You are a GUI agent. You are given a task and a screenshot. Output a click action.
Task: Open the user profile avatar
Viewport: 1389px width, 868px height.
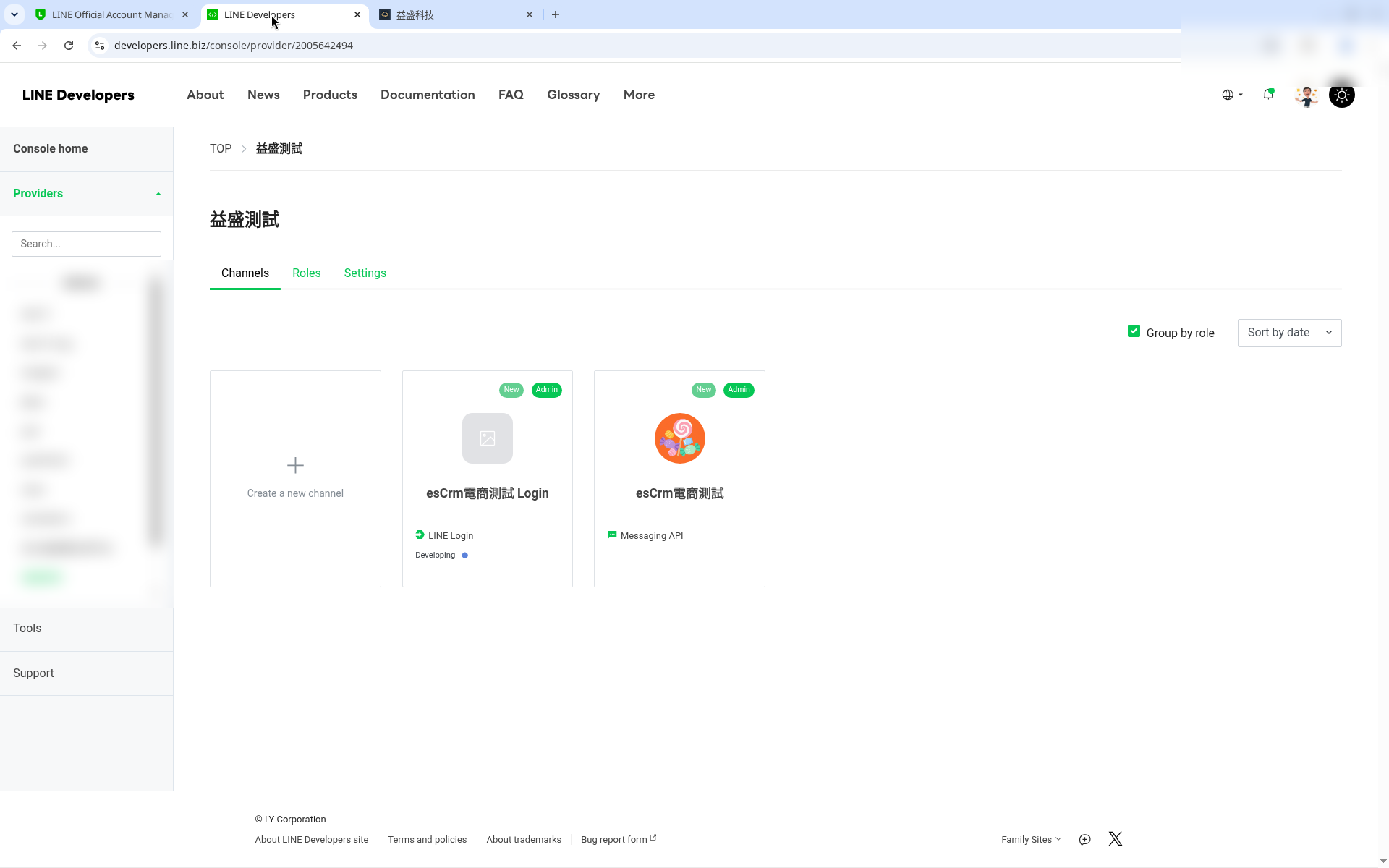tap(1307, 95)
